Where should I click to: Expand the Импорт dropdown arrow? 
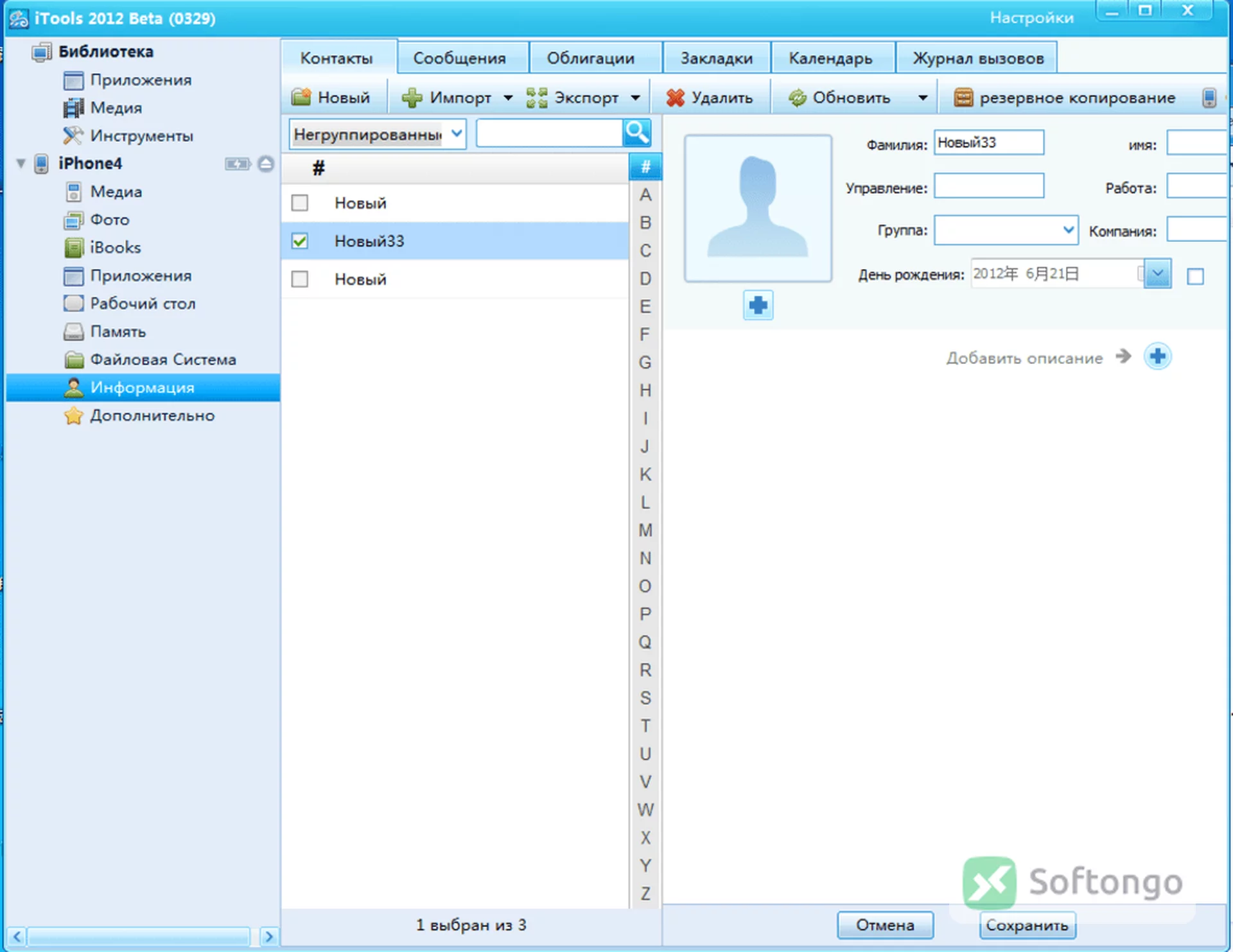coord(508,98)
